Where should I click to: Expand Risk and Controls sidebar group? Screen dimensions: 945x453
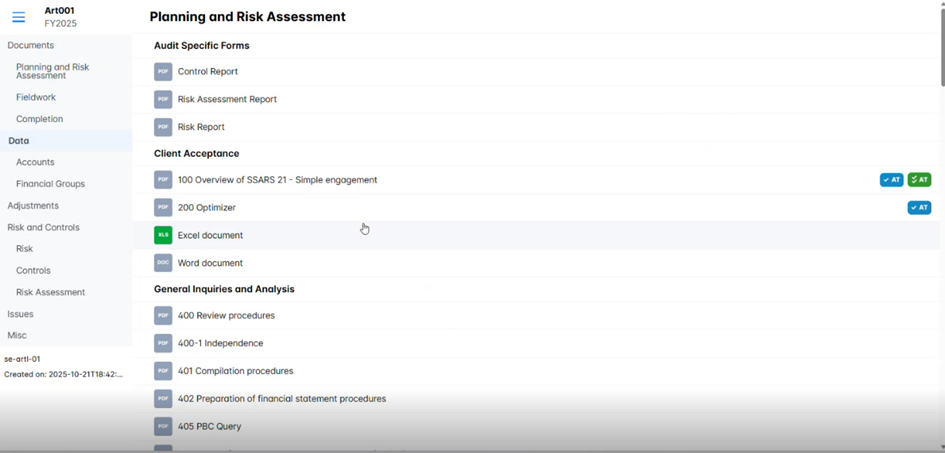43,227
